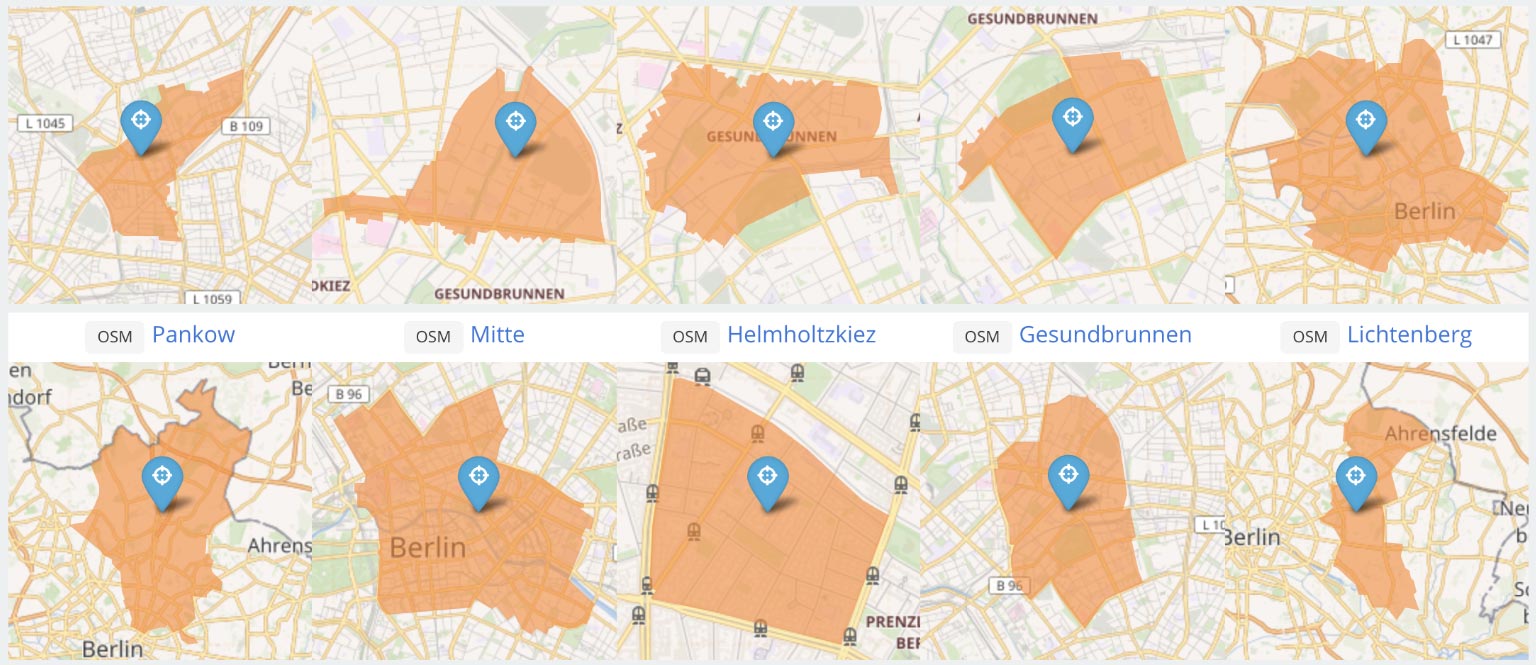Open the Mitte link
Screen dimensions: 1536x665
pyautogui.click(x=497, y=335)
